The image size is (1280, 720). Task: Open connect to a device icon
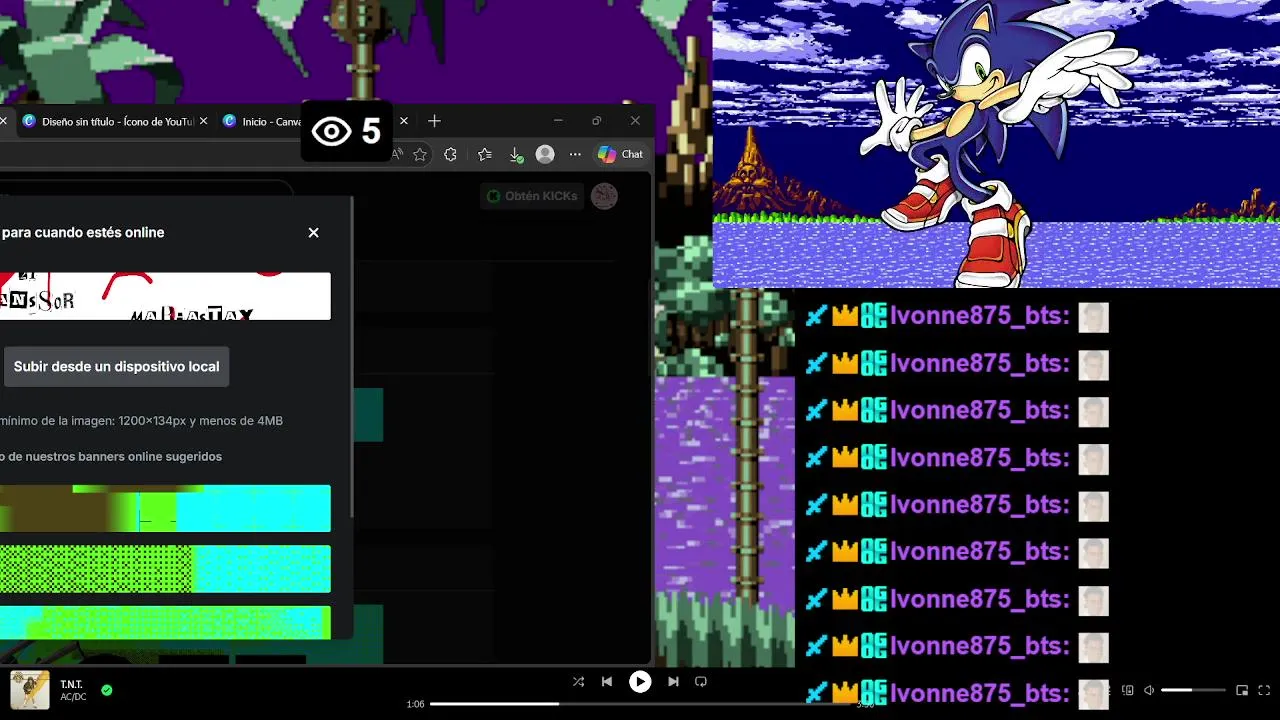point(1128,690)
